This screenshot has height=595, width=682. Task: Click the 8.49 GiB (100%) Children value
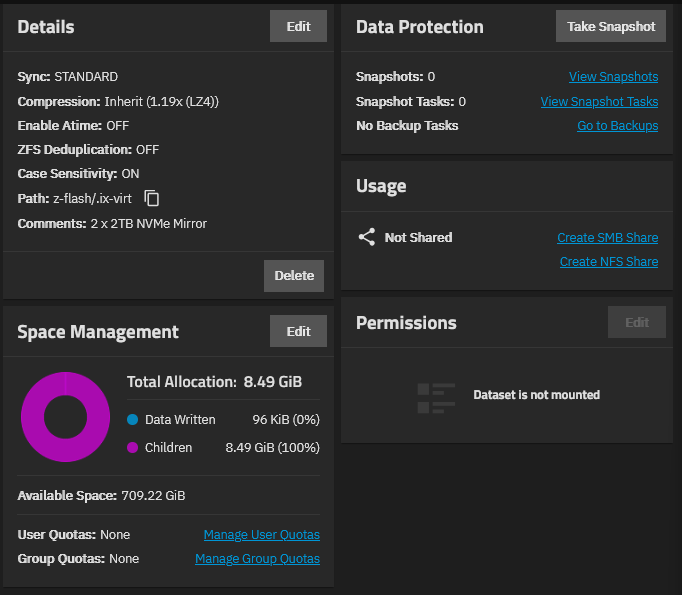pos(273,447)
